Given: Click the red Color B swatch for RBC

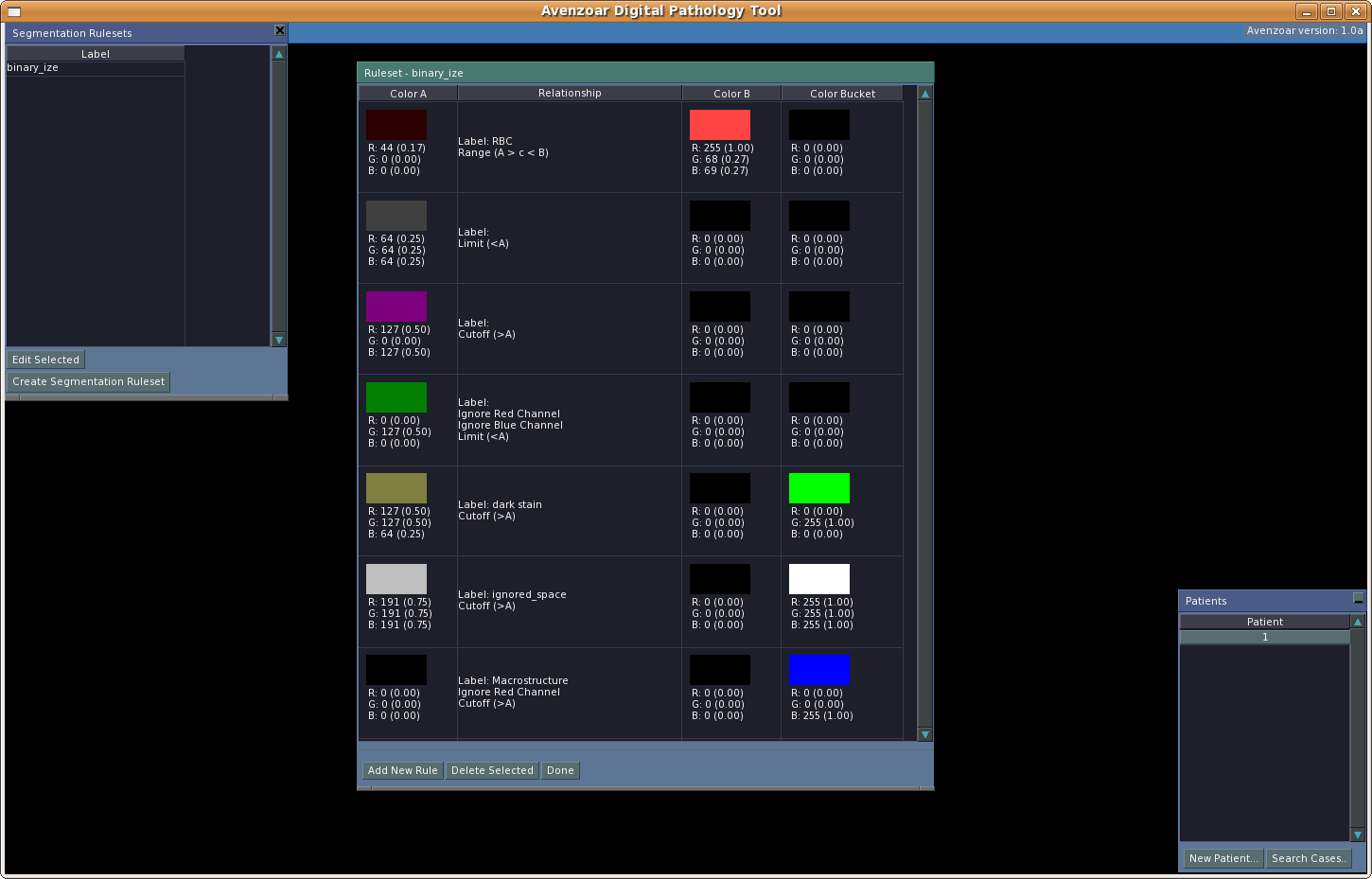Looking at the screenshot, I should [719, 125].
